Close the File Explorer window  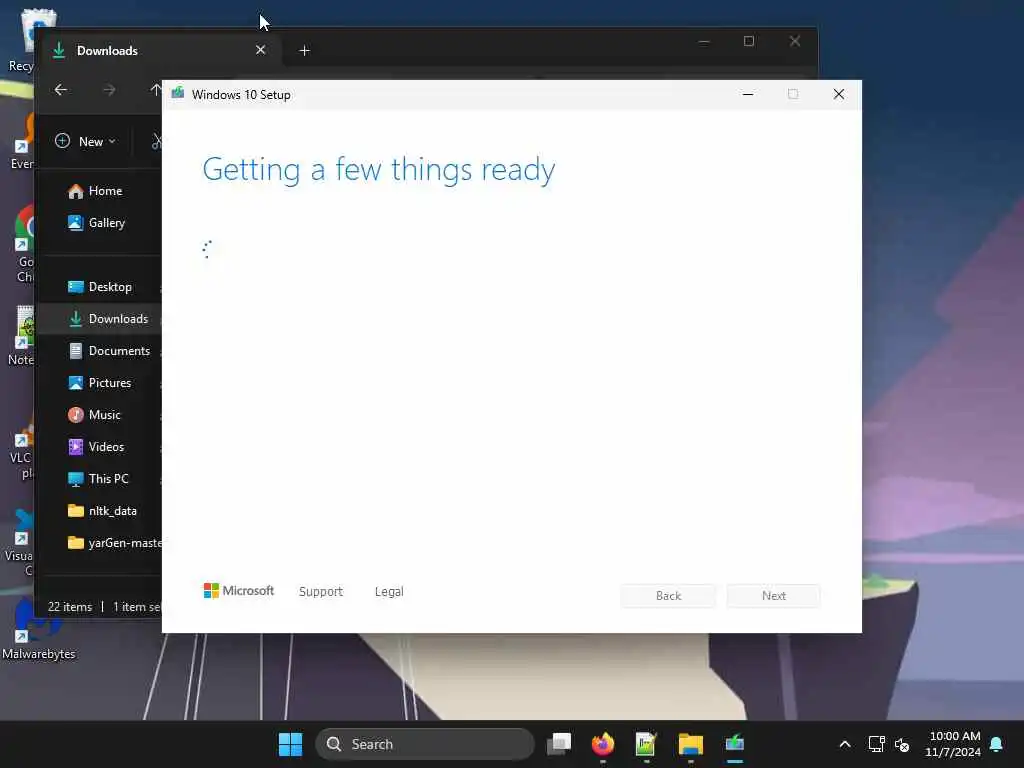795,42
